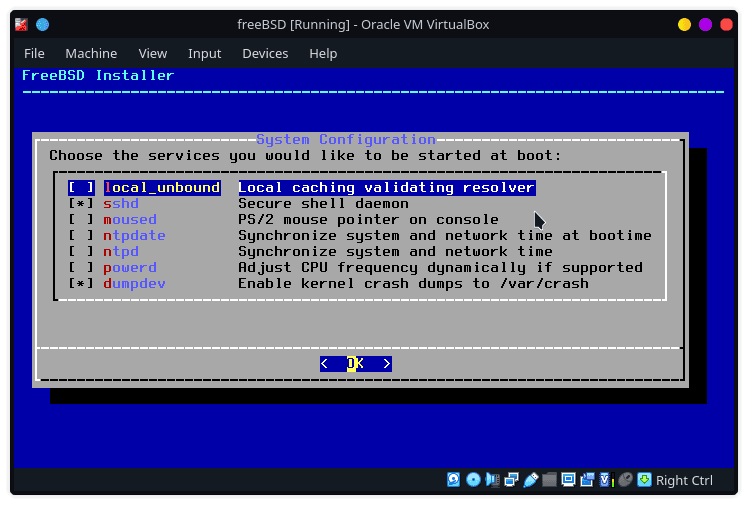Toggle the moused checkbox
Screen dimensions: 748x505
pos(81,219)
